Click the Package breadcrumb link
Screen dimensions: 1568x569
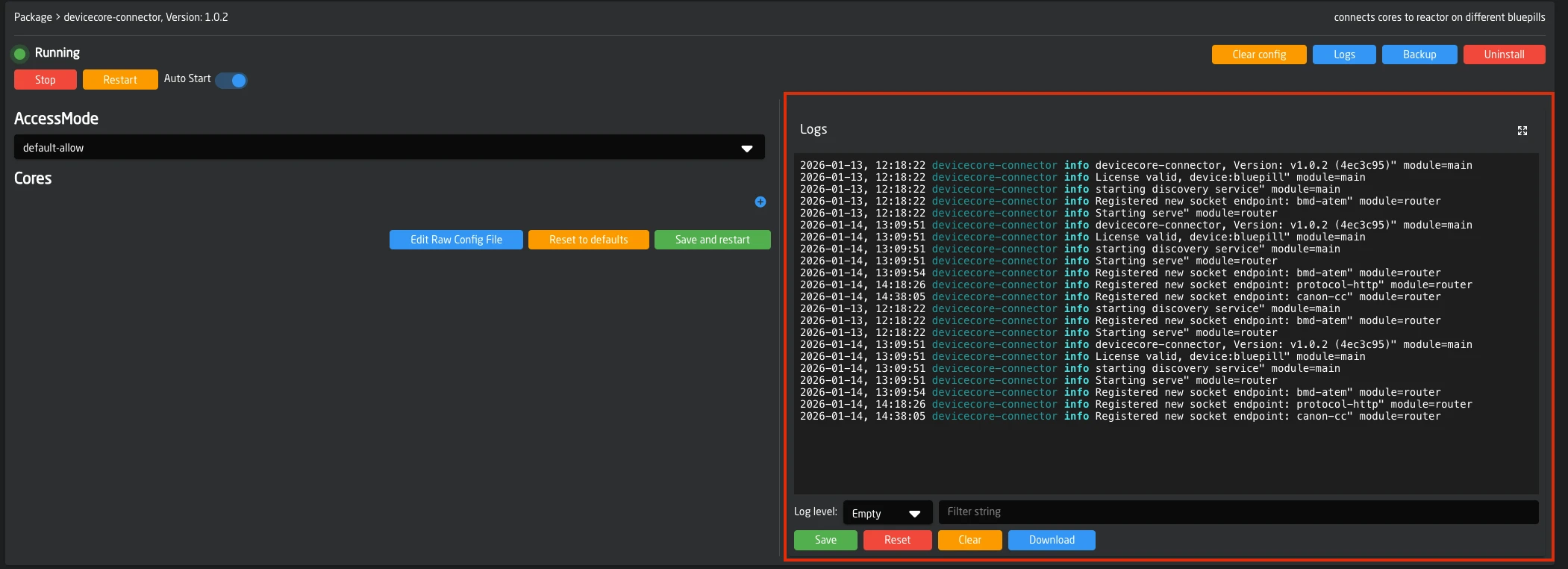pos(33,17)
